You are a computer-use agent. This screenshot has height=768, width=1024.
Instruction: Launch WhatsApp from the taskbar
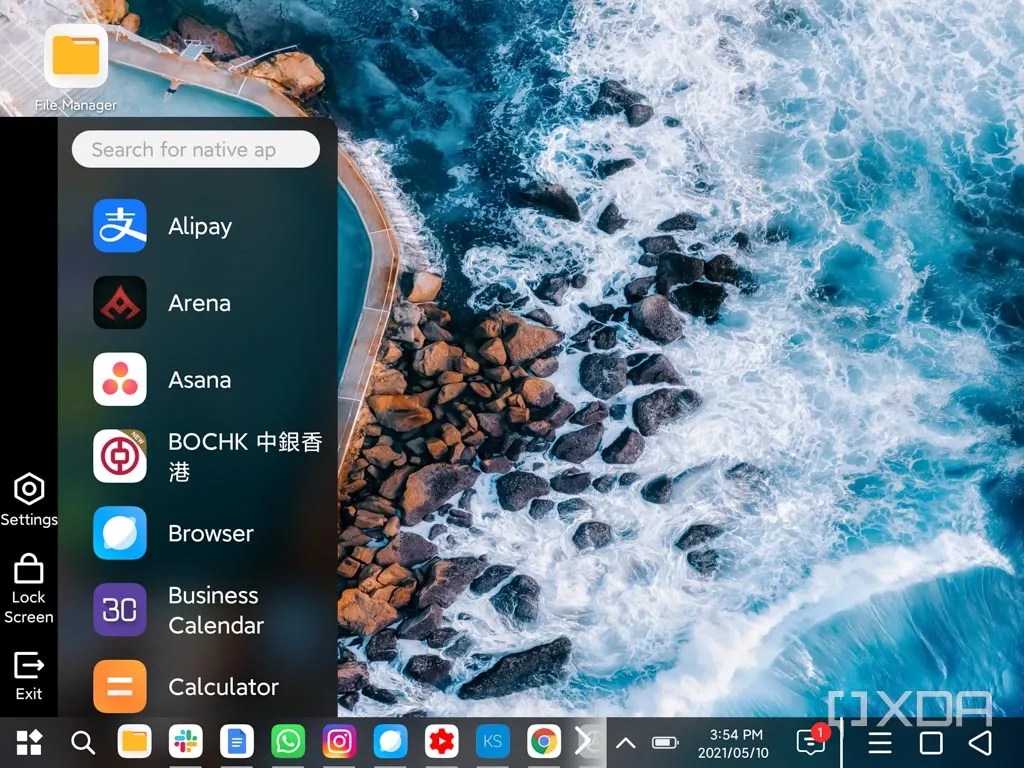point(288,742)
